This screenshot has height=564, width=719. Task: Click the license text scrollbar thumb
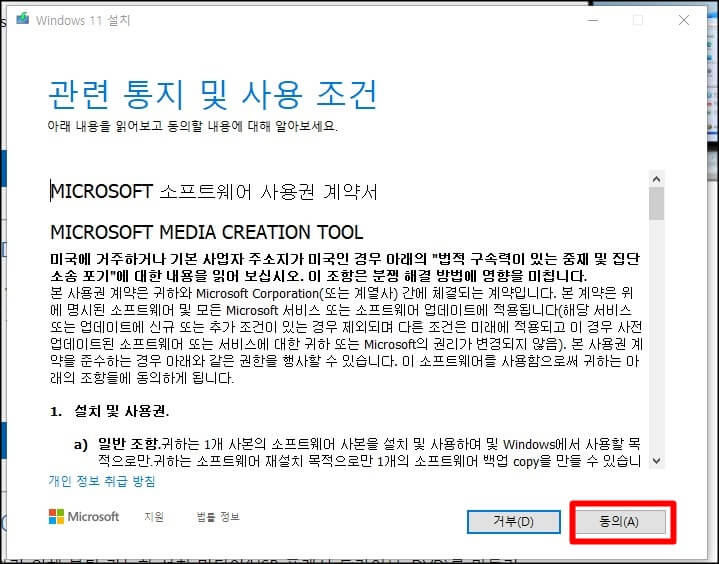click(x=657, y=204)
